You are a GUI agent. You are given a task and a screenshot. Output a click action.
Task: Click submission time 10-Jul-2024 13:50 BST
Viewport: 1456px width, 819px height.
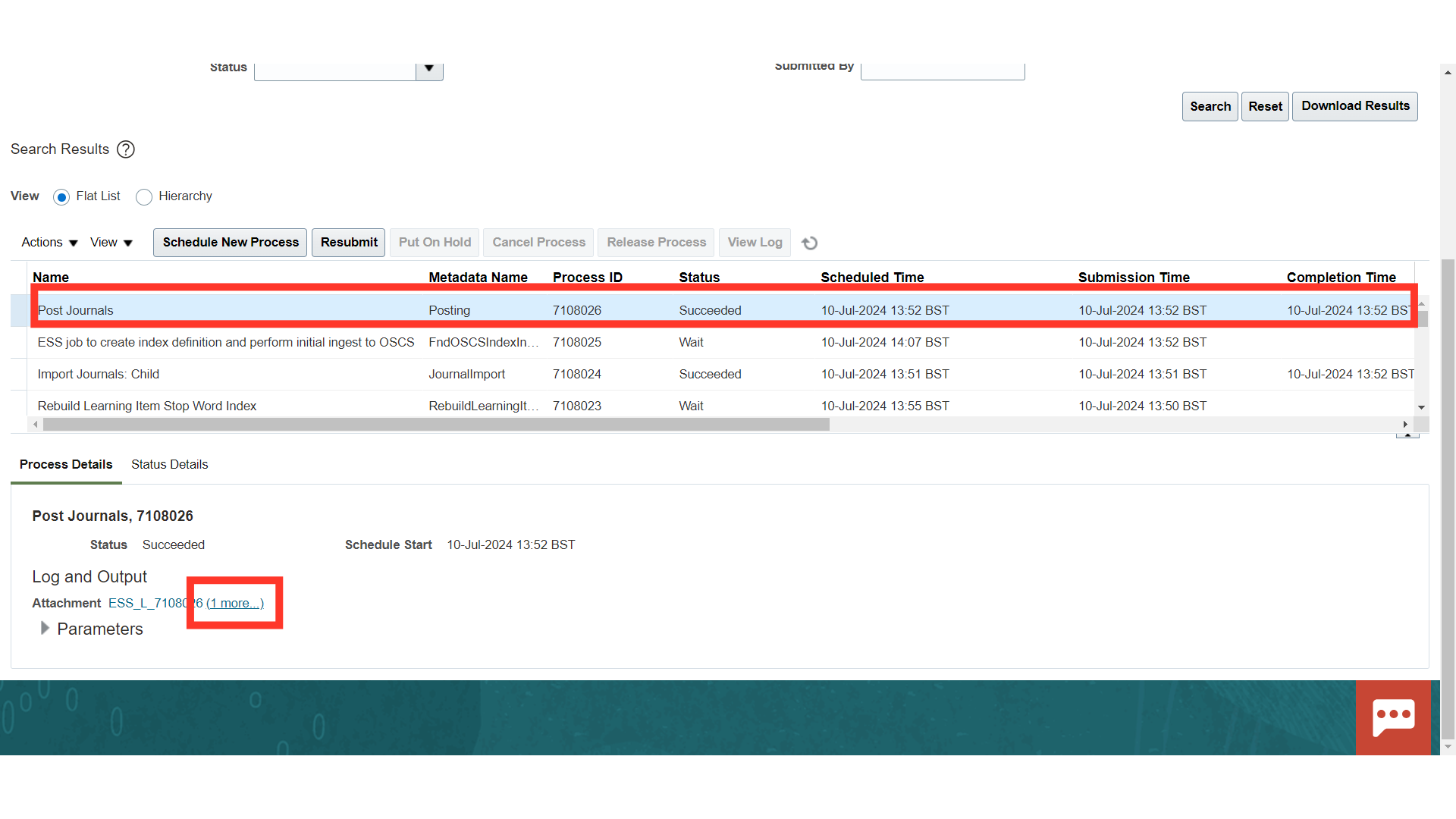[1143, 406]
